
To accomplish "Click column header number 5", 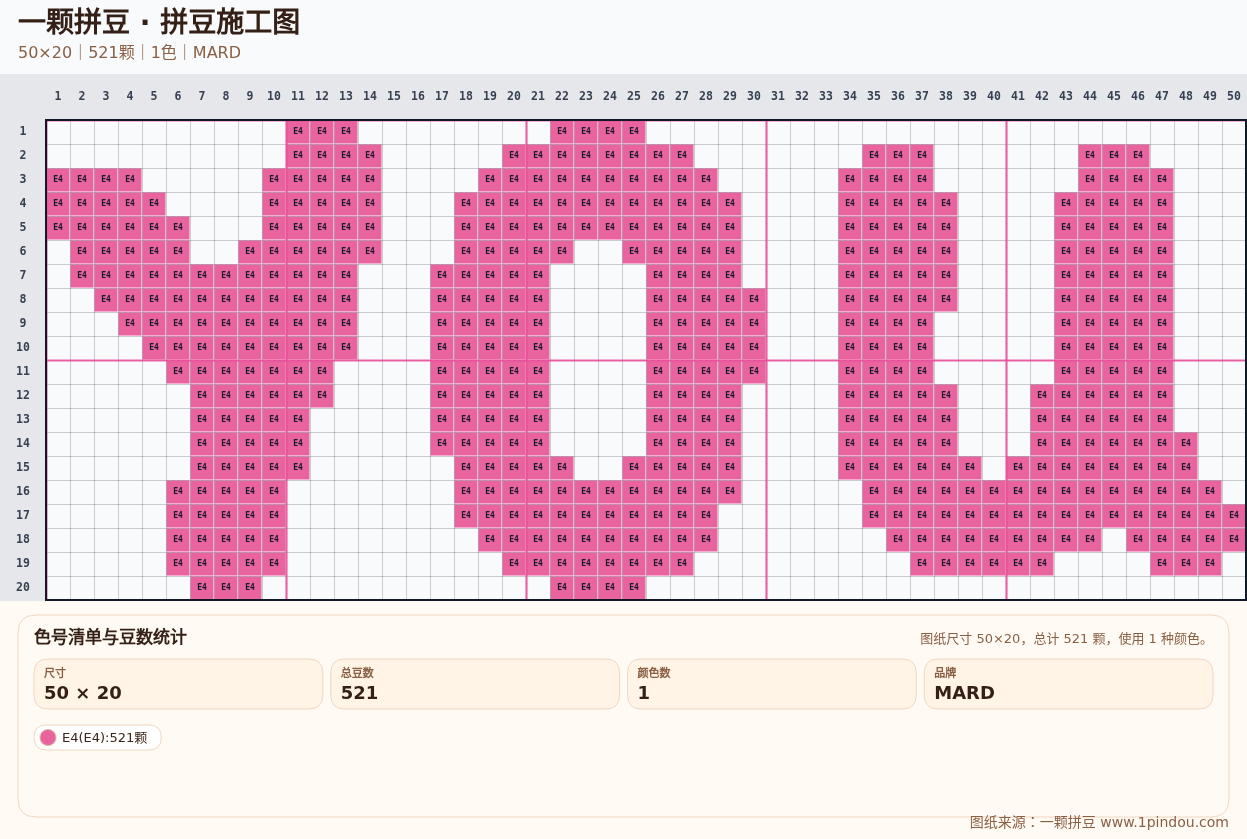I will (154, 96).
